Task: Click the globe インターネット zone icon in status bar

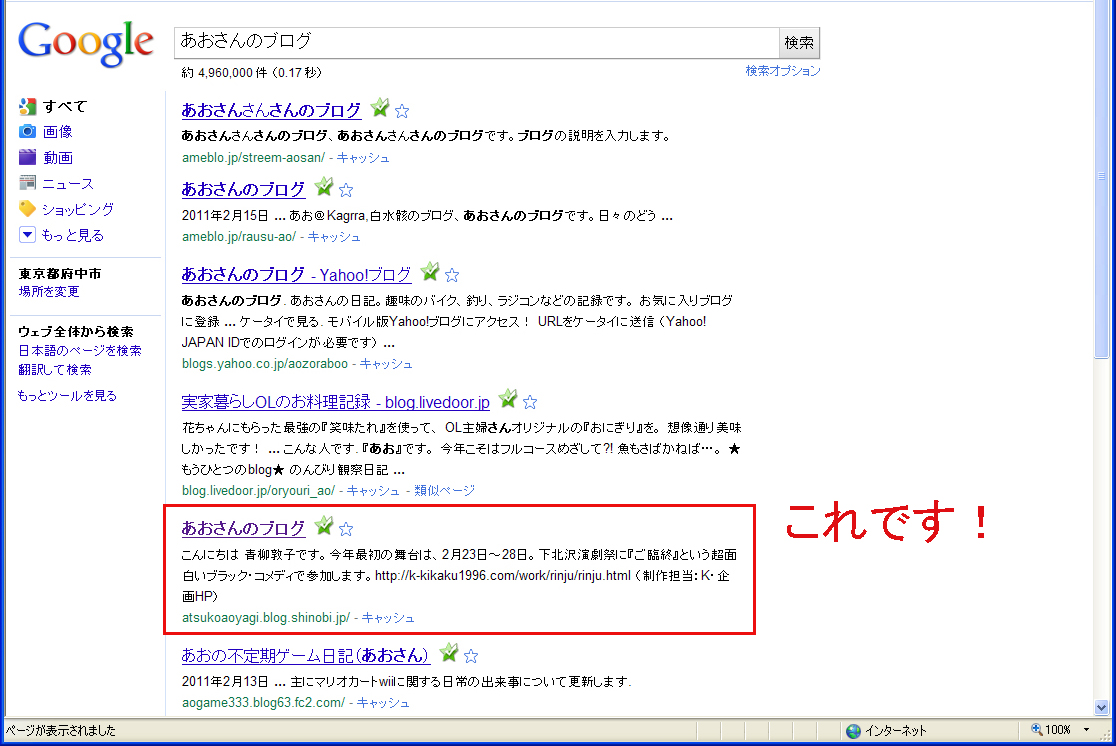Action: [853, 731]
